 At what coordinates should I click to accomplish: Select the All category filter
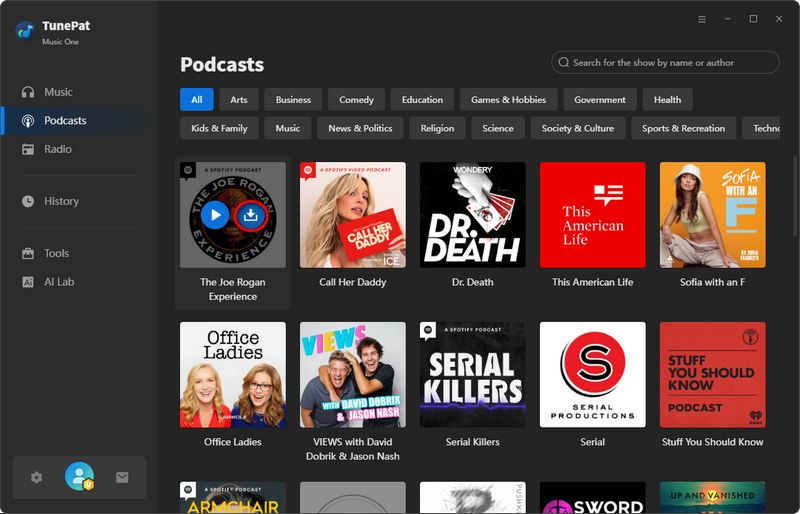pyautogui.click(x=197, y=100)
